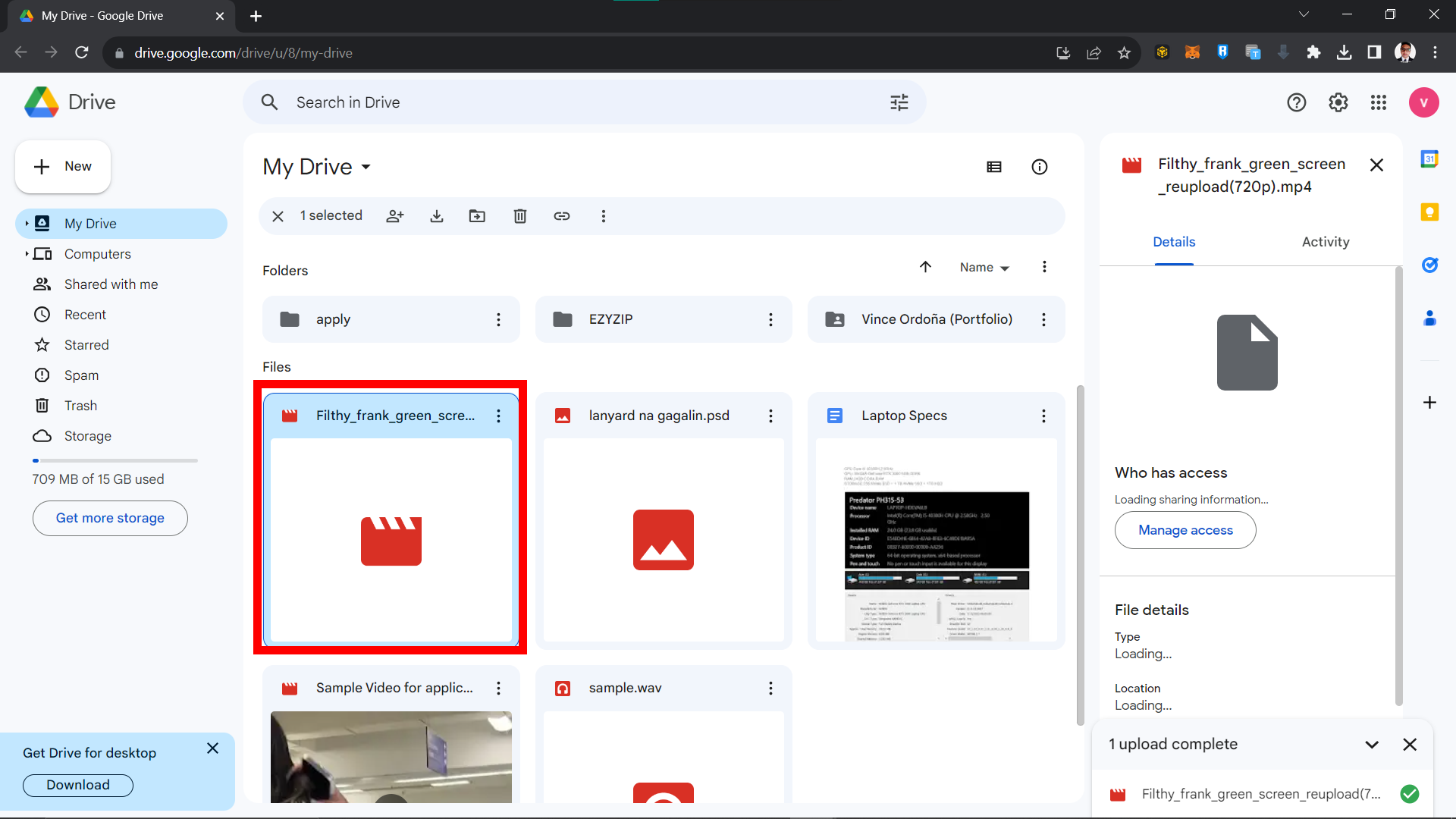Copy a link to the selected file
The image size is (1456, 819).
click(x=562, y=216)
